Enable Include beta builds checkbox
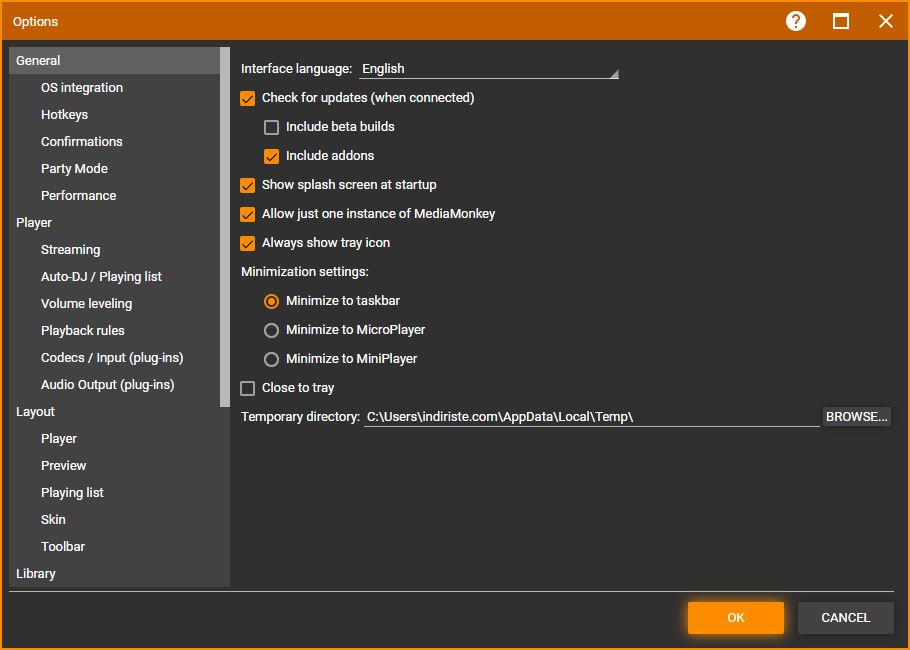 [x=272, y=127]
